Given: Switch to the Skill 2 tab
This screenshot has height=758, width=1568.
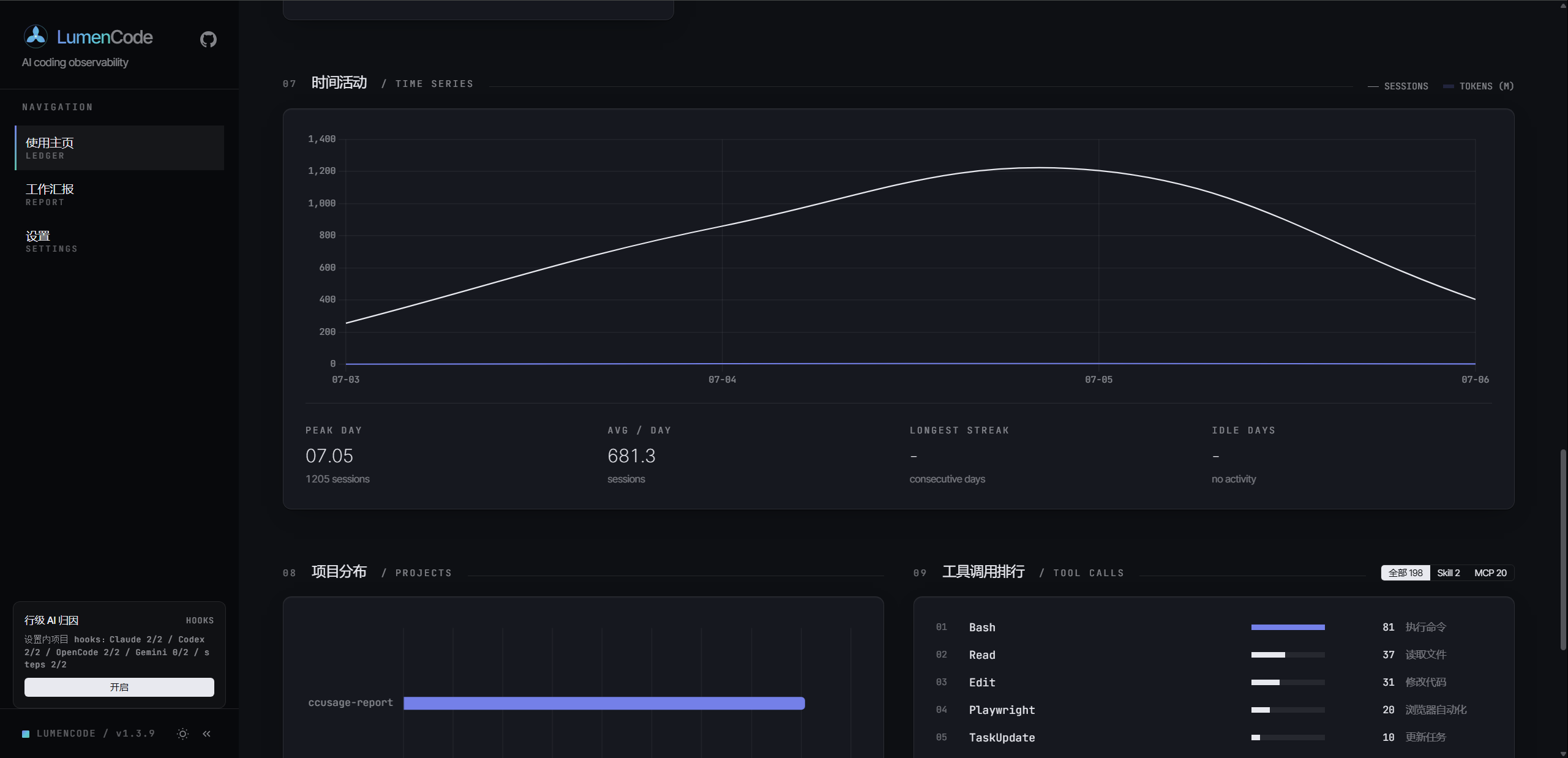Looking at the screenshot, I should pyautogui.click(x=1449, y=572).
